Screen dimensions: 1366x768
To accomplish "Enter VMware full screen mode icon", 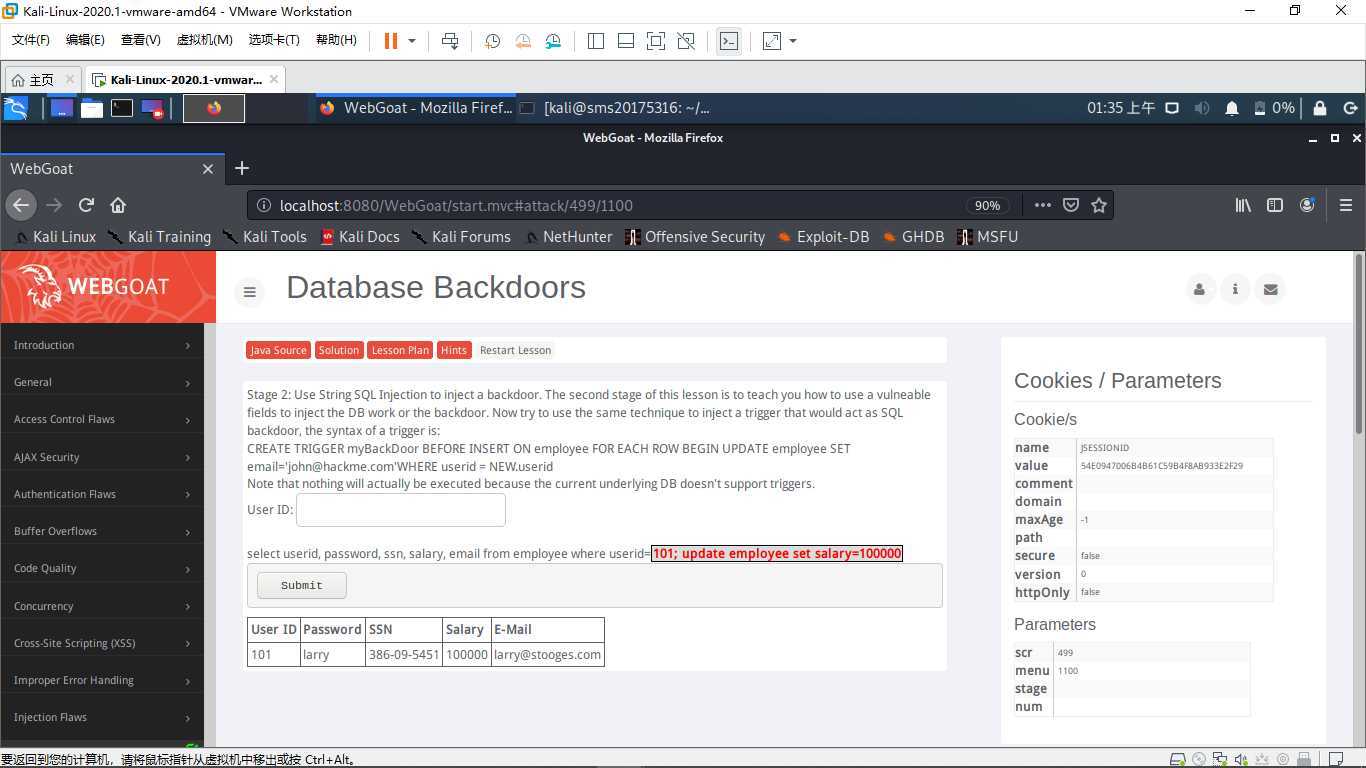I will tap(656, 41).
